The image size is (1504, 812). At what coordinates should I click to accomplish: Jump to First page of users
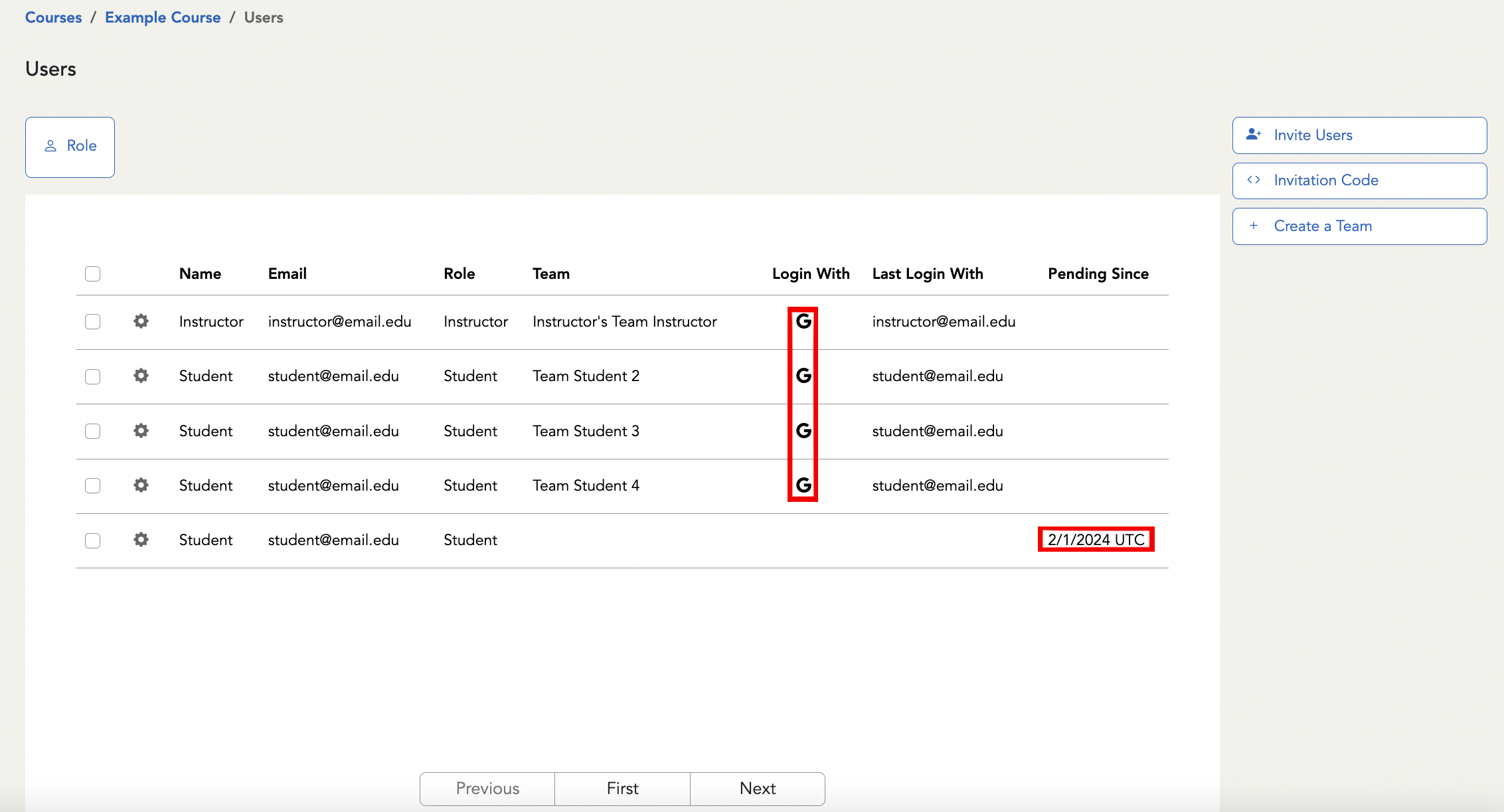622,789
